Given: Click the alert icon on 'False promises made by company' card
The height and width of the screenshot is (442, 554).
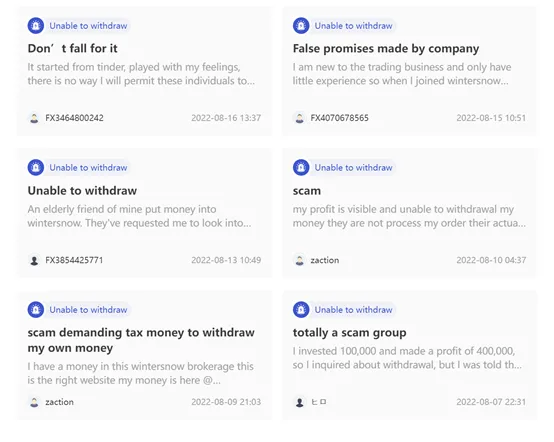Looking at the screenshot, I should (x=301, y=26).
